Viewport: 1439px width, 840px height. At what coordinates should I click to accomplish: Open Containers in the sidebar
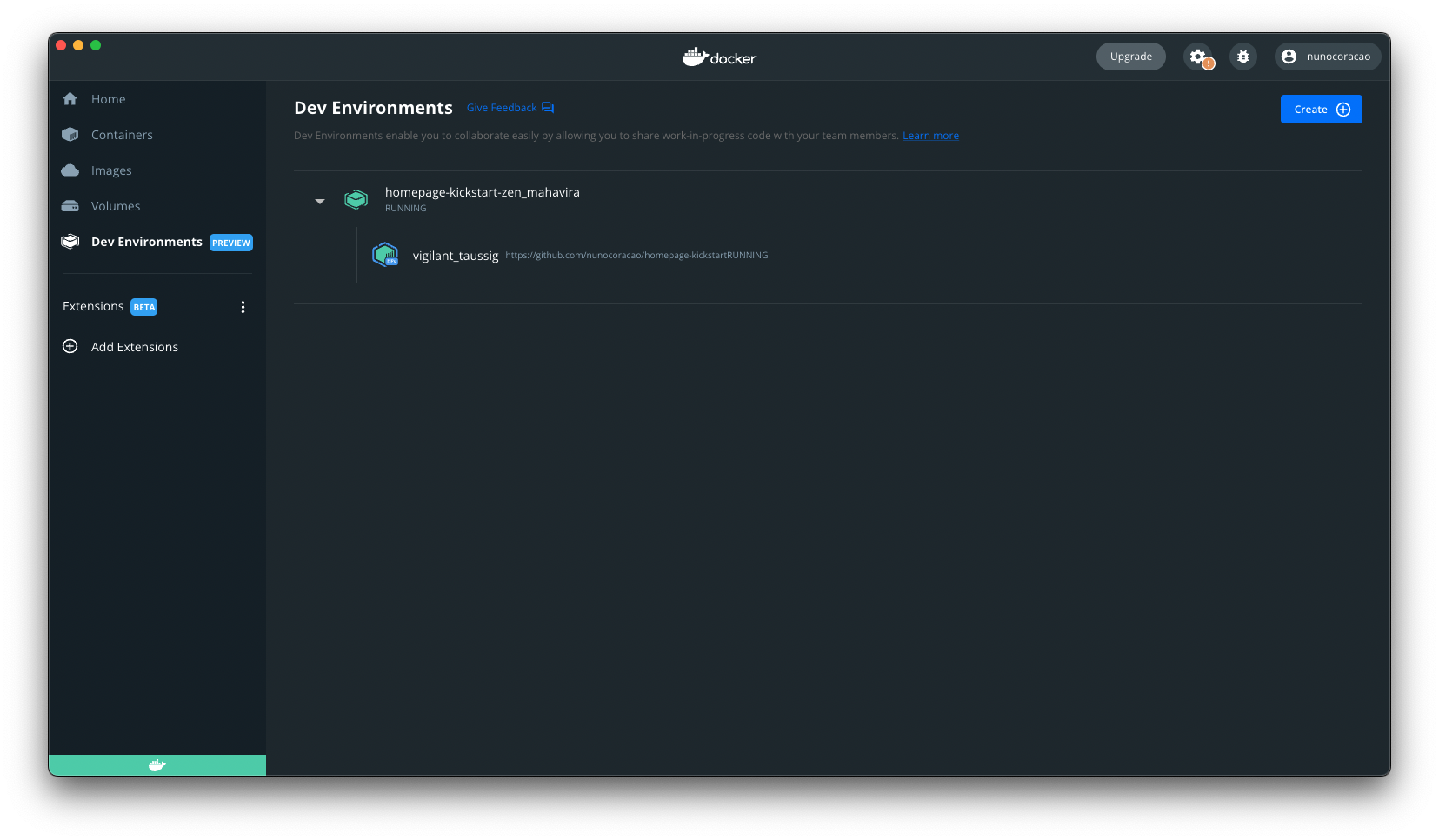122,135
